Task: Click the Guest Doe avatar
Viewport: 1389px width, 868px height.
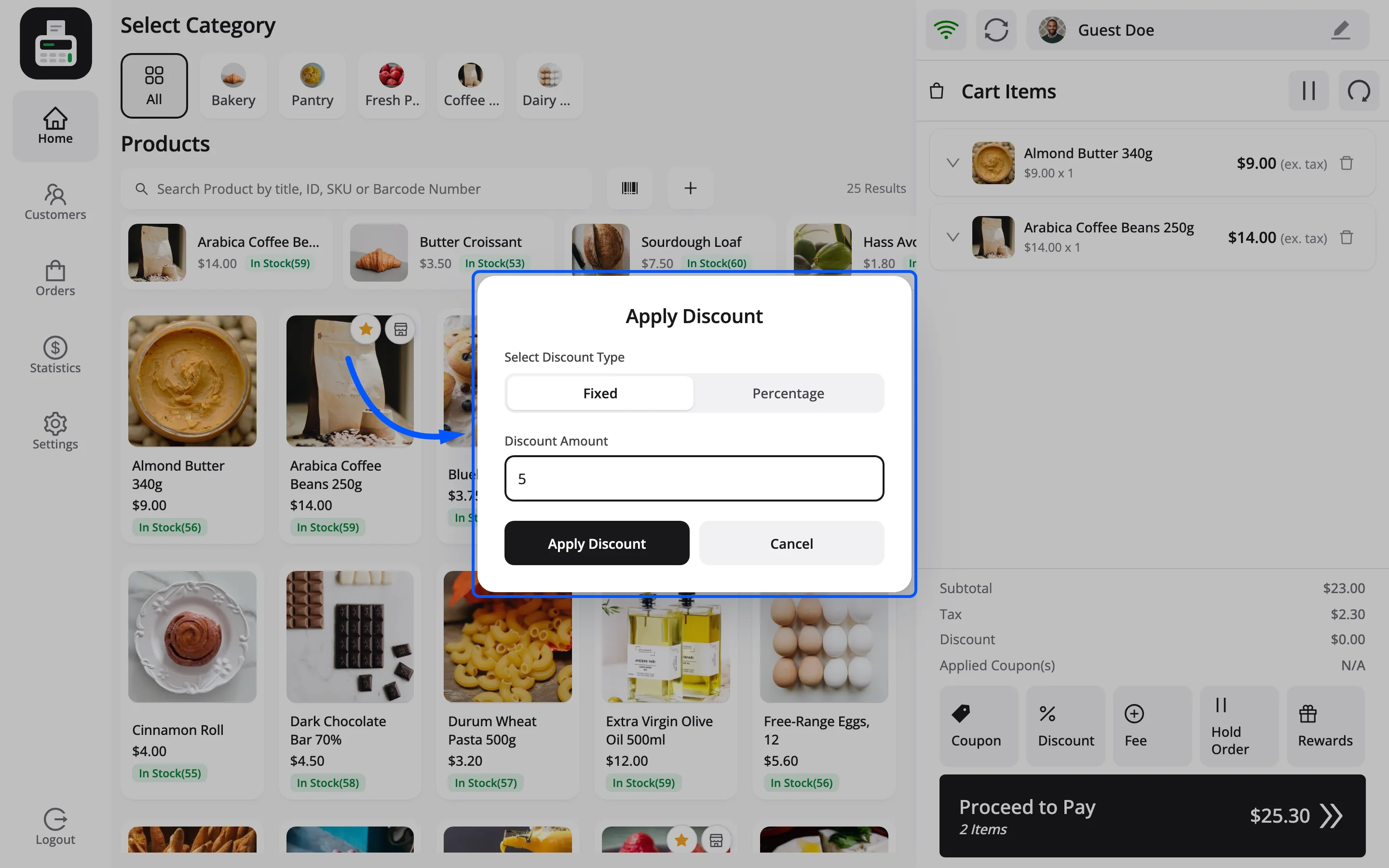Action: (1052, 30)
